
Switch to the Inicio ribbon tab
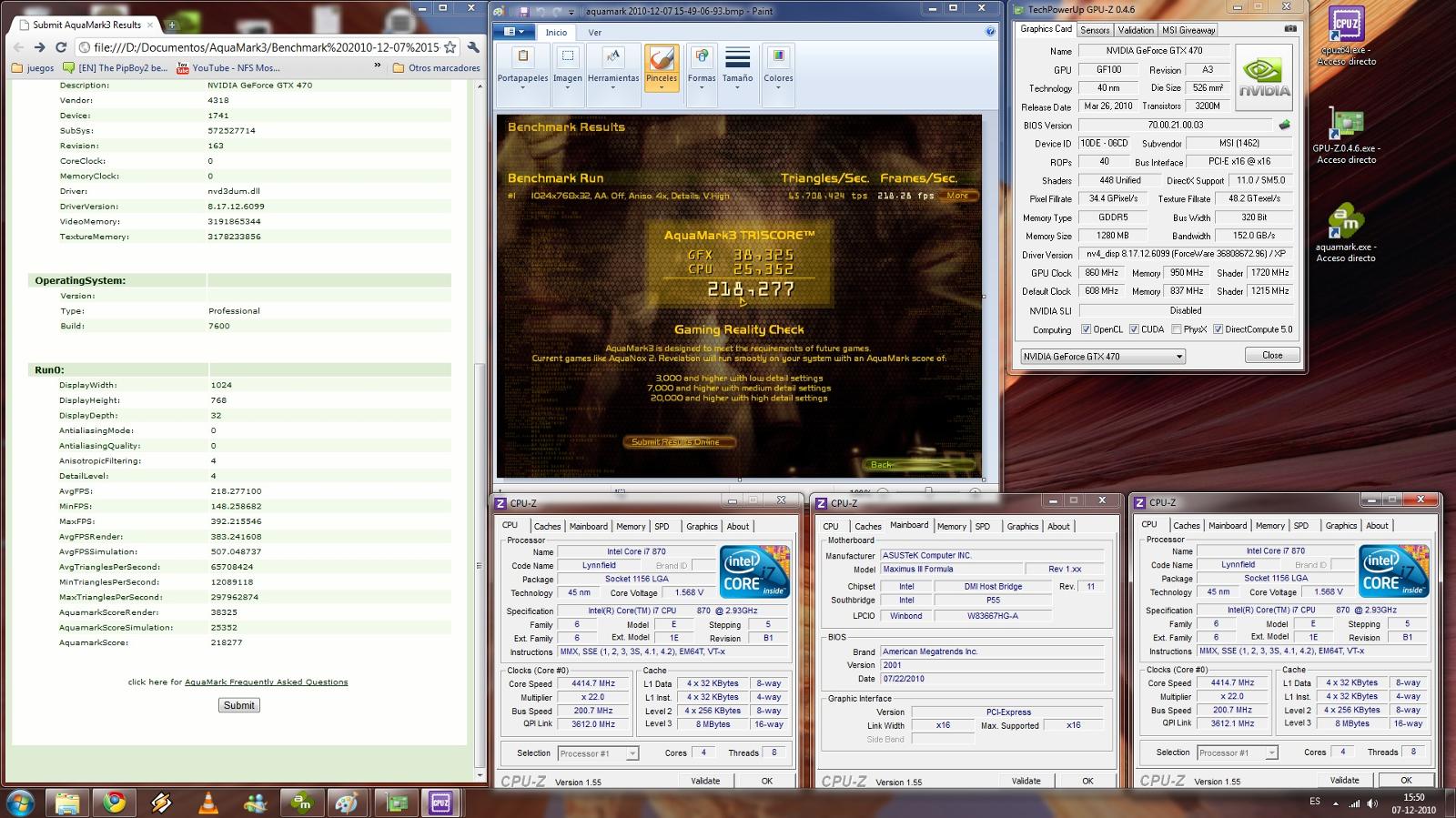click(556, 32)
